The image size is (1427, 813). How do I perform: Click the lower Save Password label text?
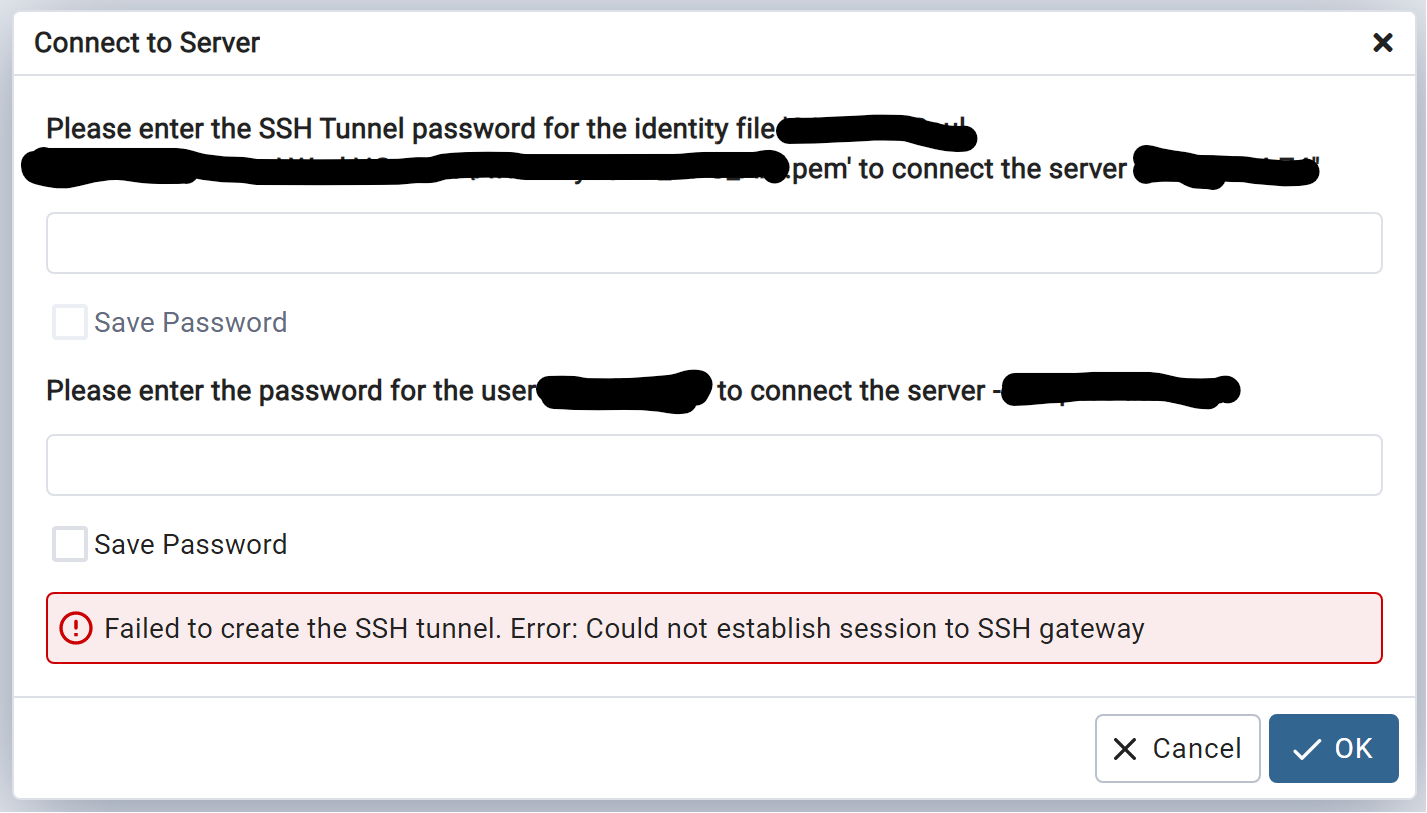190,545
